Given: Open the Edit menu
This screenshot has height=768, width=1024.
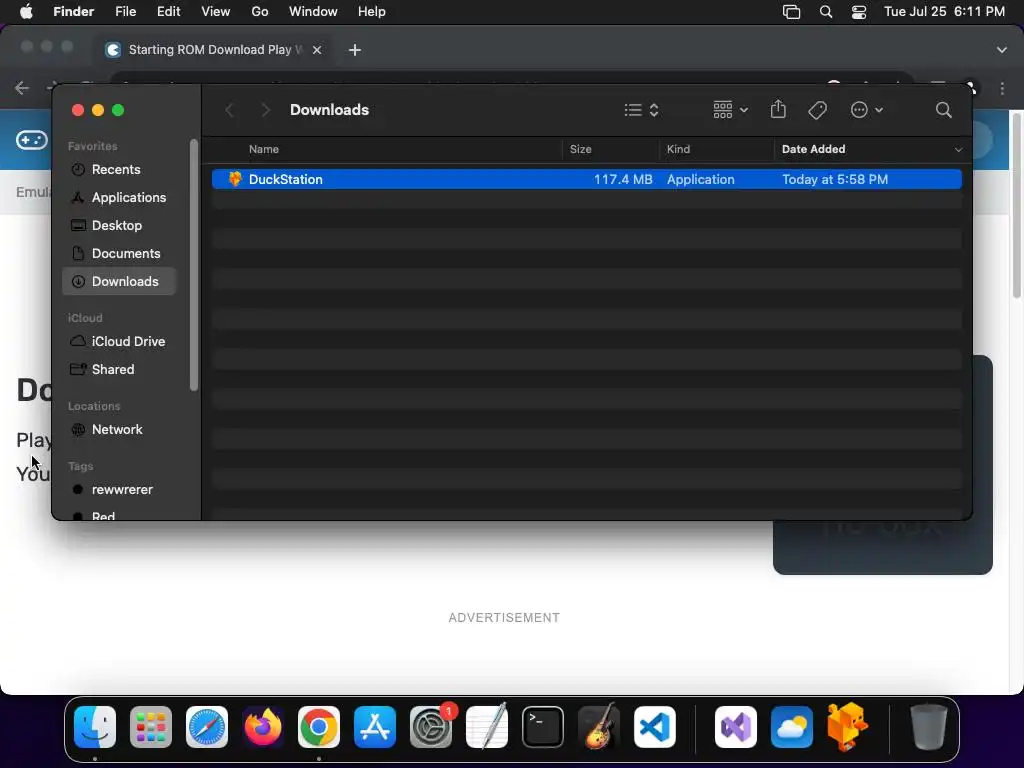Looking at the screenshot, I should pos(168,12).
